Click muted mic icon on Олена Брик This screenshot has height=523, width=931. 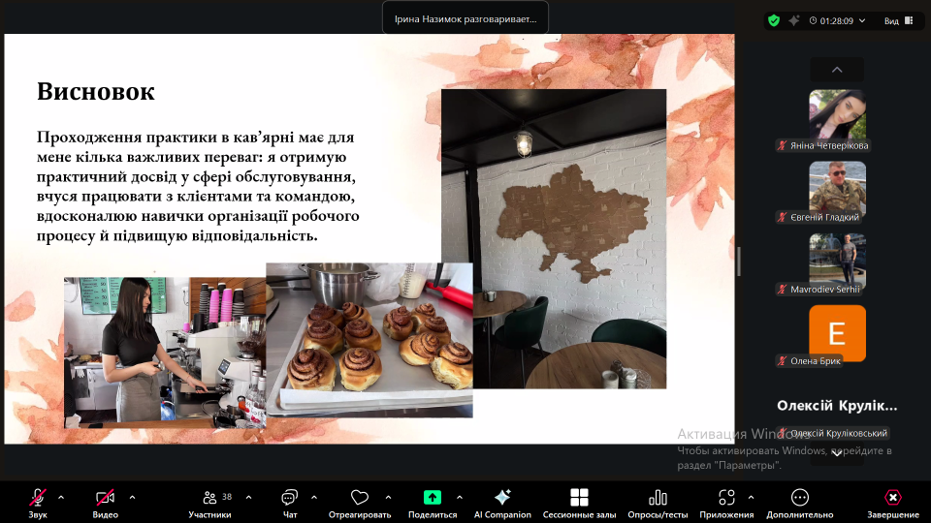pos(782,360)
